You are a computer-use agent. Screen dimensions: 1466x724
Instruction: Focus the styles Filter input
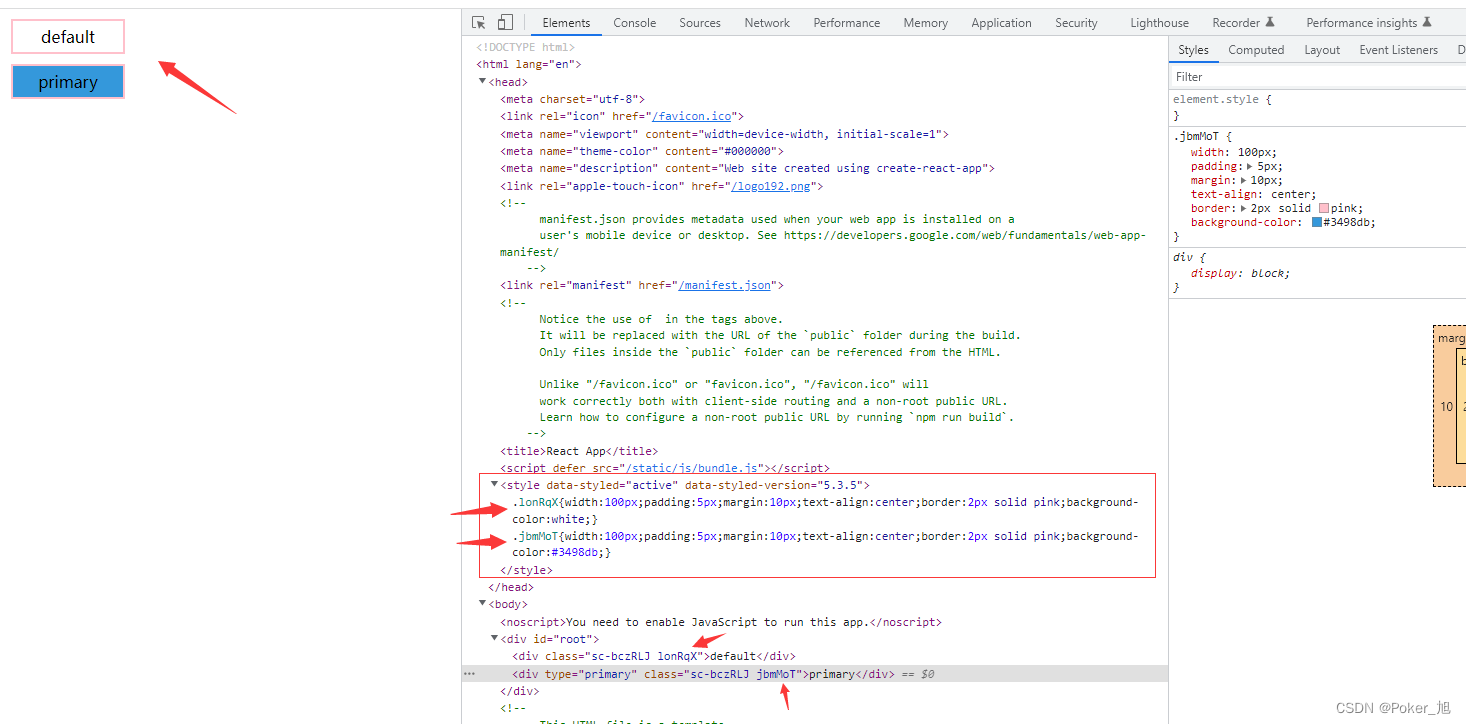click(1317, 77)
